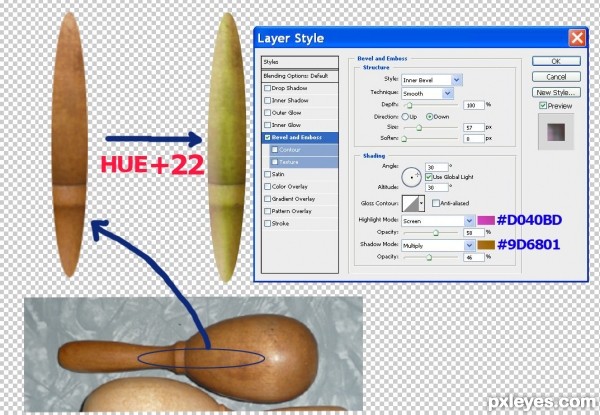
Task: Click the Depth value field
Action: point(474,105)
